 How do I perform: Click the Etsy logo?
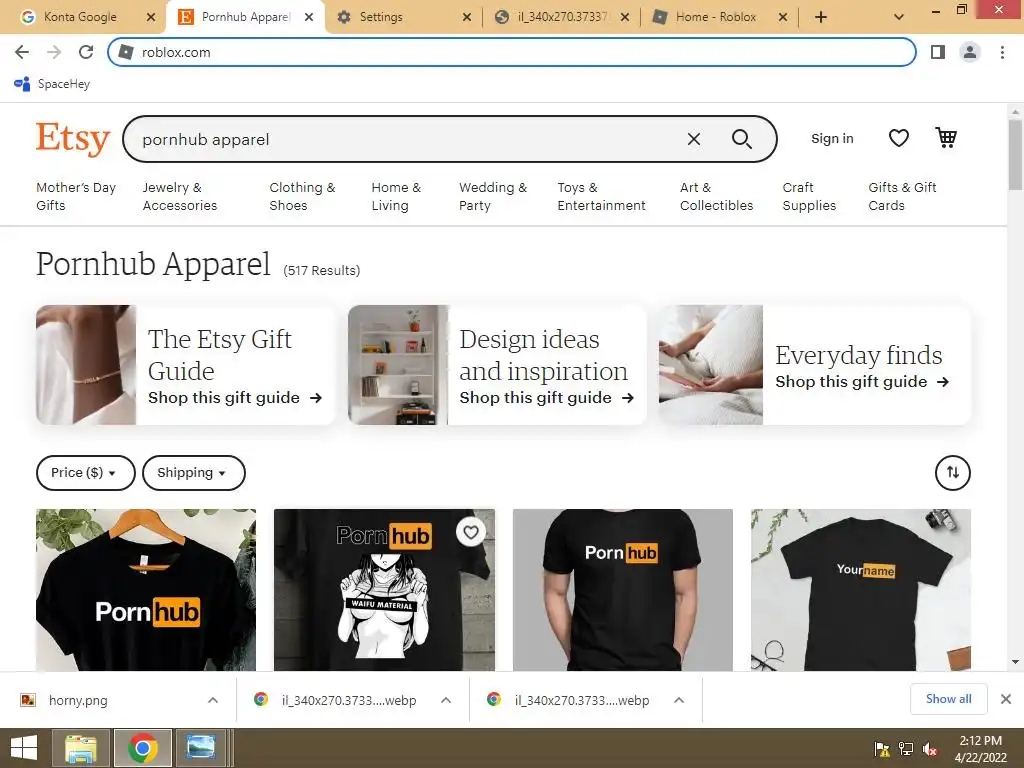pyautogui.click(x=72, y=138)
